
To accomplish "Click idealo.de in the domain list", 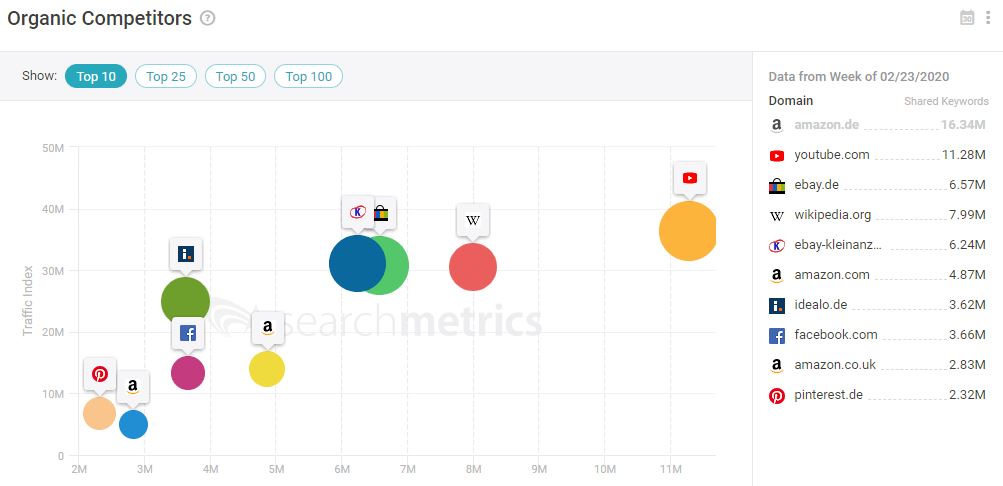I will click(821, 304).
